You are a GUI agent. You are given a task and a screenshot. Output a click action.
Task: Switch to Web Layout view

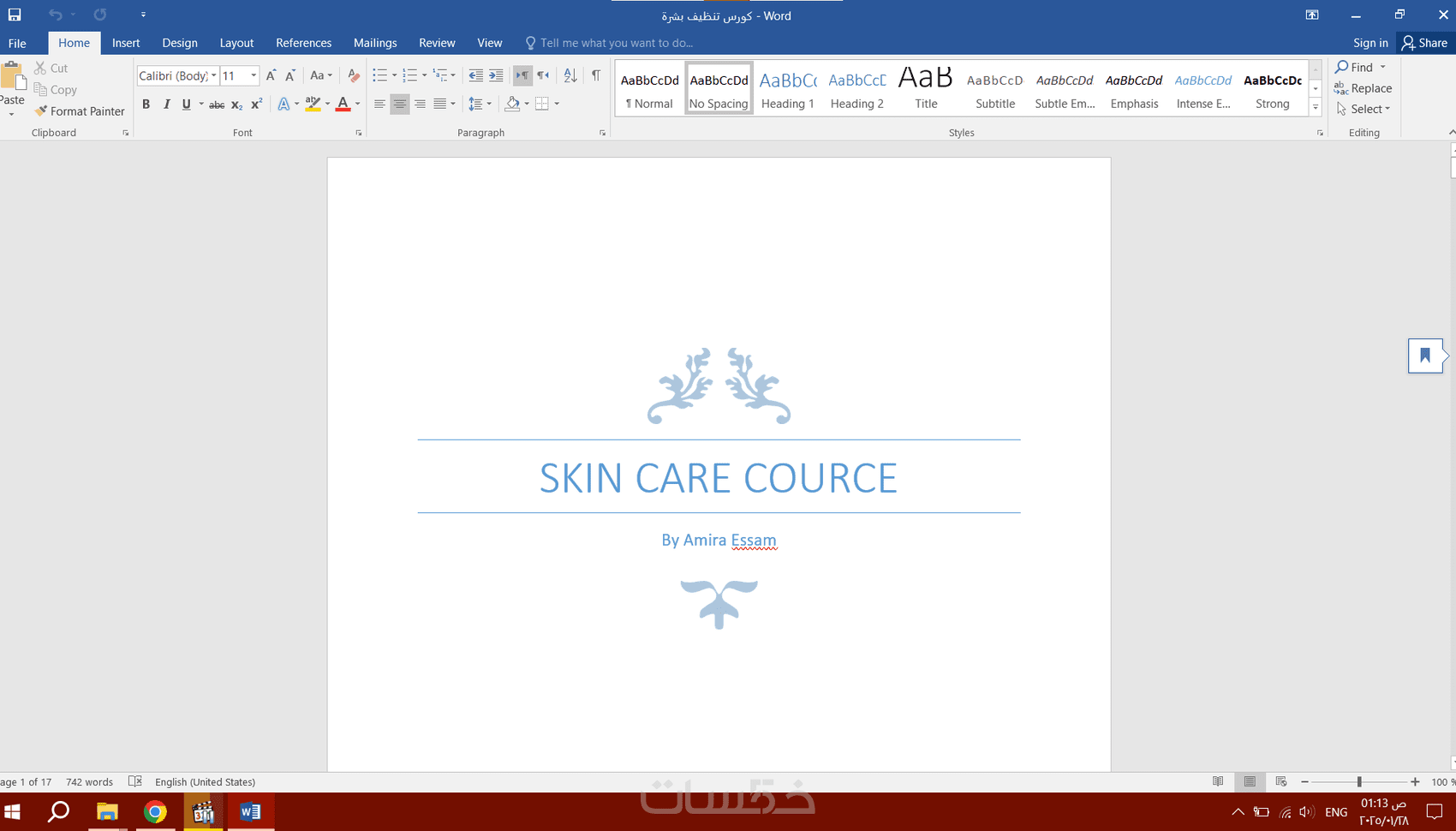[1281, 781]
